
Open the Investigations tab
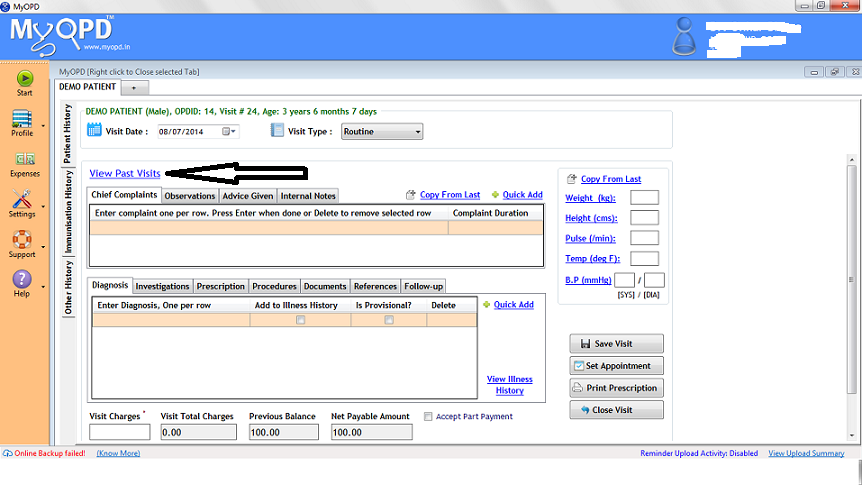click(x=162, y=286)
